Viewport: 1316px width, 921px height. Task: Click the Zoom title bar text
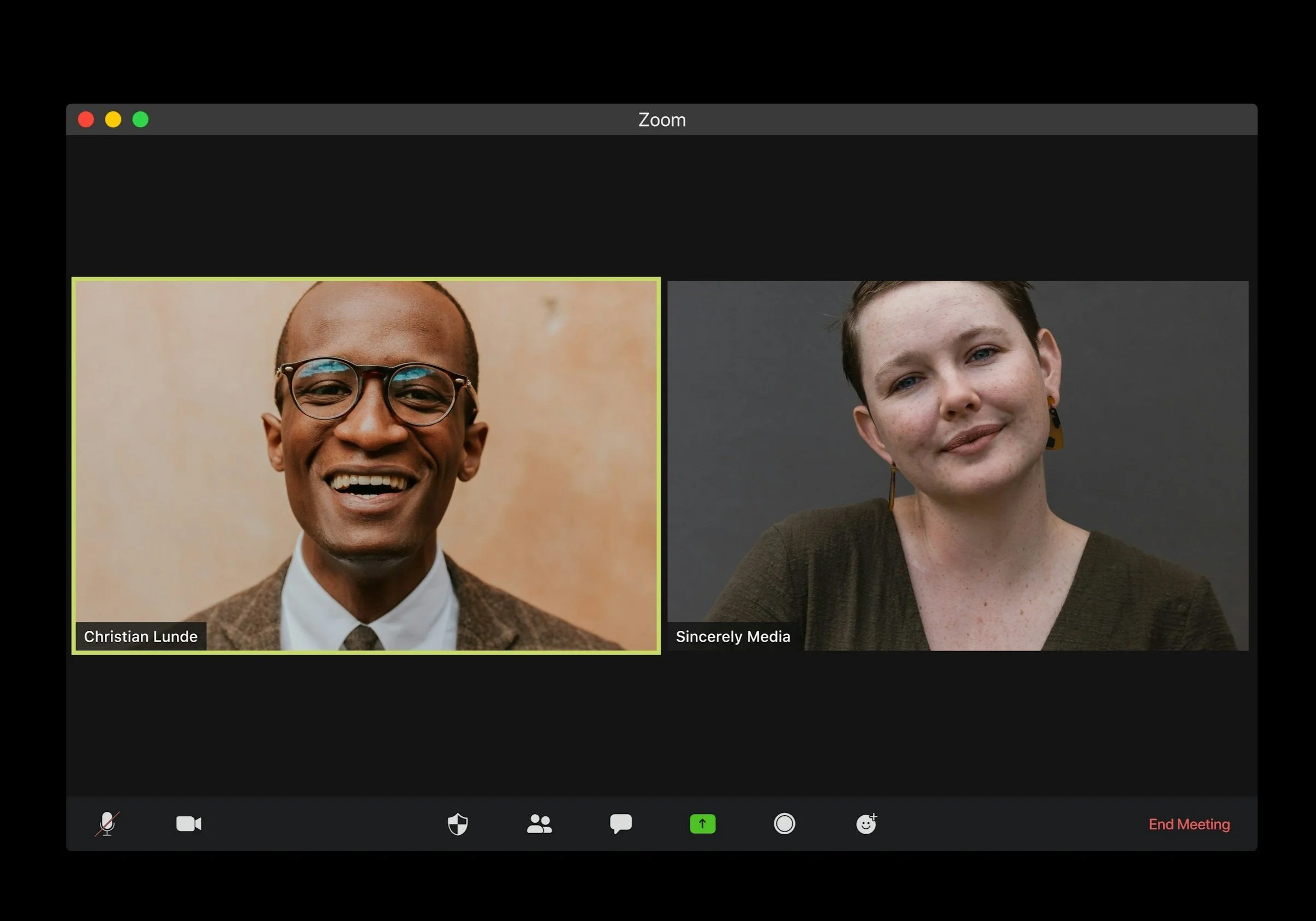point(662,120)
